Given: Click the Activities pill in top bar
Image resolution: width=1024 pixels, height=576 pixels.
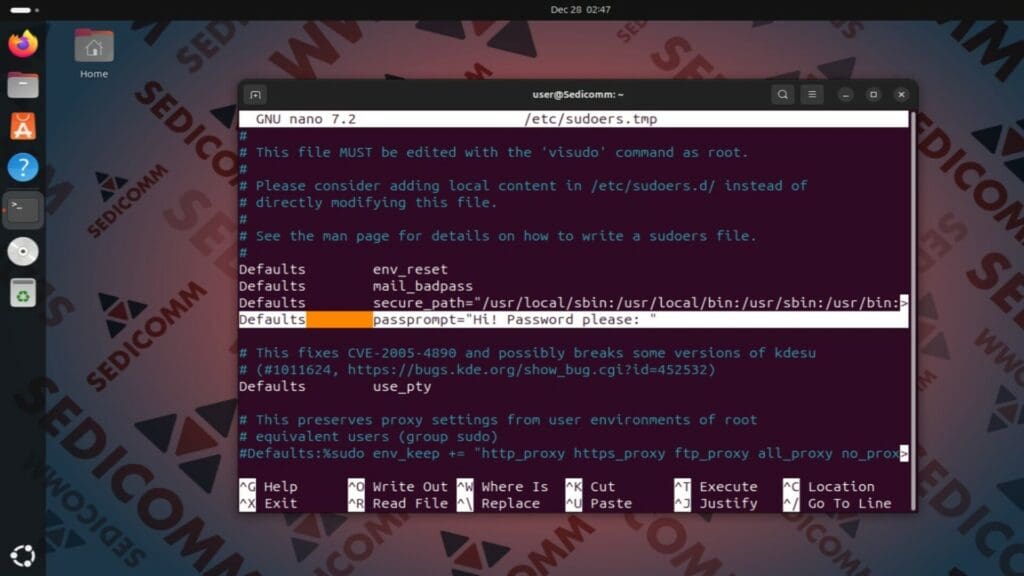Looking at the screenshot, I should (x=20, y=8).
